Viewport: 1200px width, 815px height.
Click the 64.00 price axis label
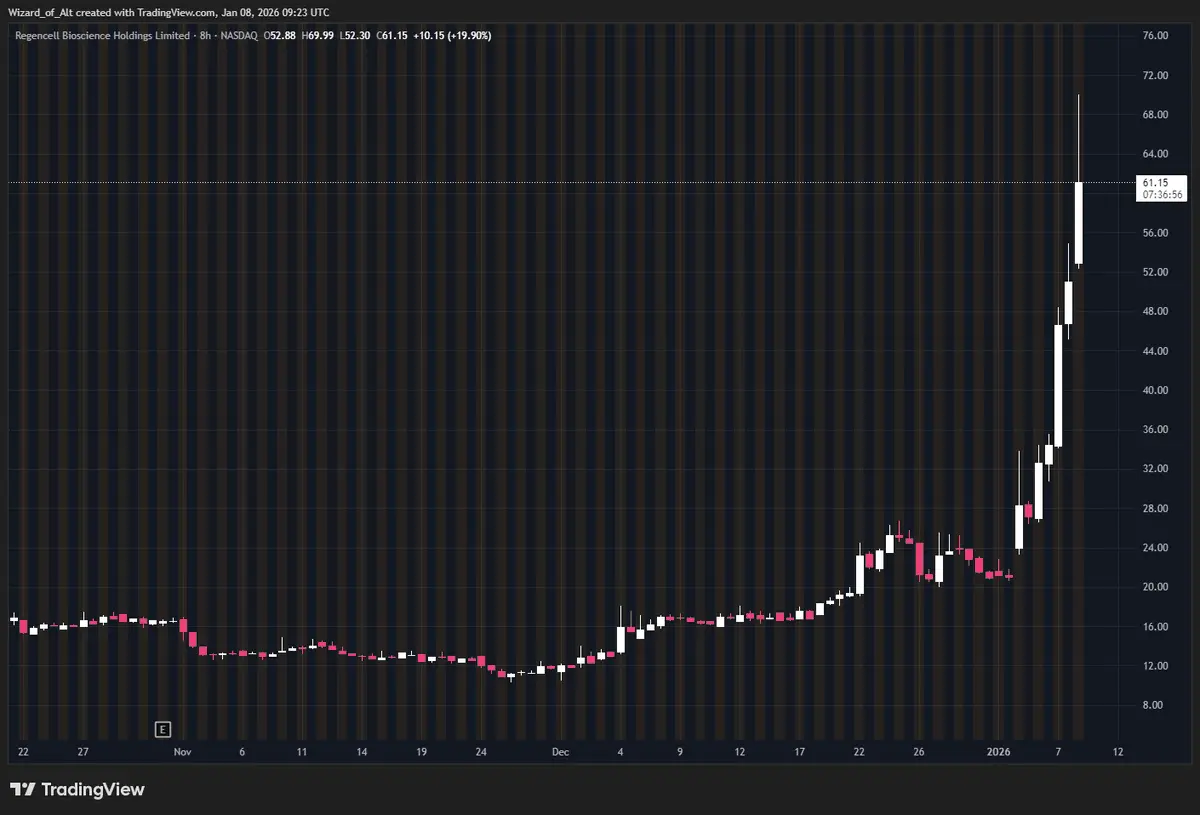click(x=1155, y=154)
